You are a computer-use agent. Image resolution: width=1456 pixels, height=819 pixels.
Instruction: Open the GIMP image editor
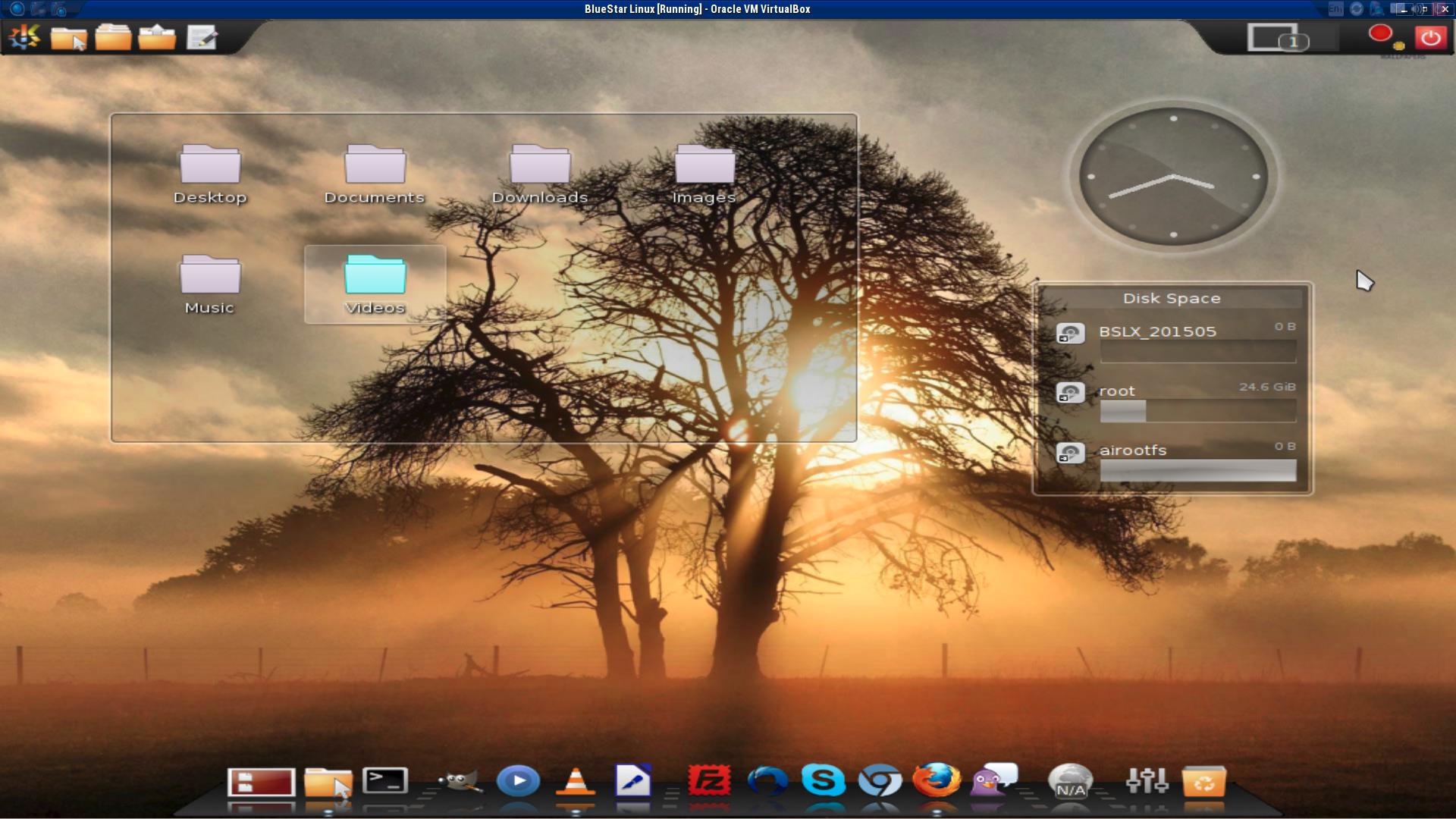click(x=460, y=780)
